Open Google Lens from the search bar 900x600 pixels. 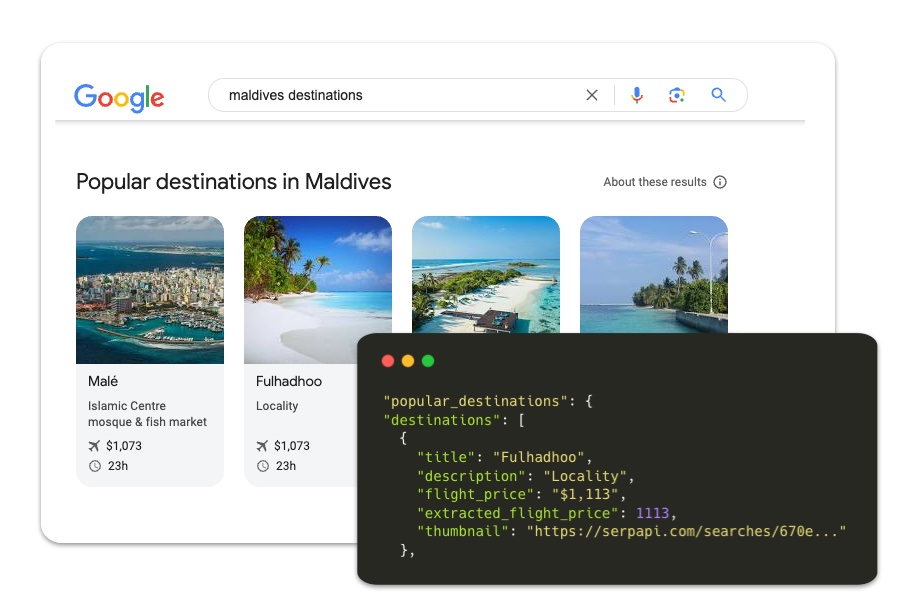(677, 94)
